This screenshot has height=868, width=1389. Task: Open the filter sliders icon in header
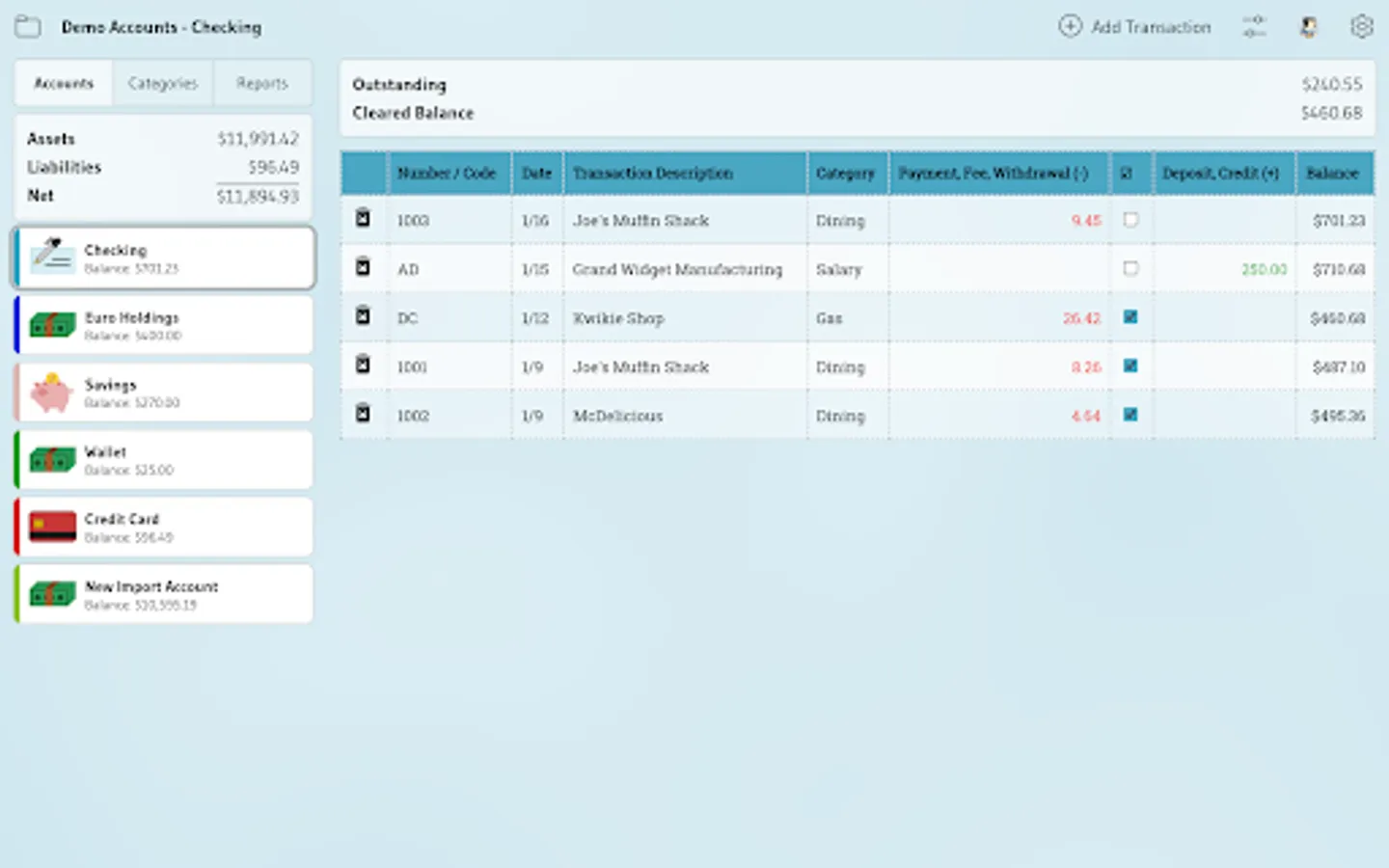[x=1254, y=26]
